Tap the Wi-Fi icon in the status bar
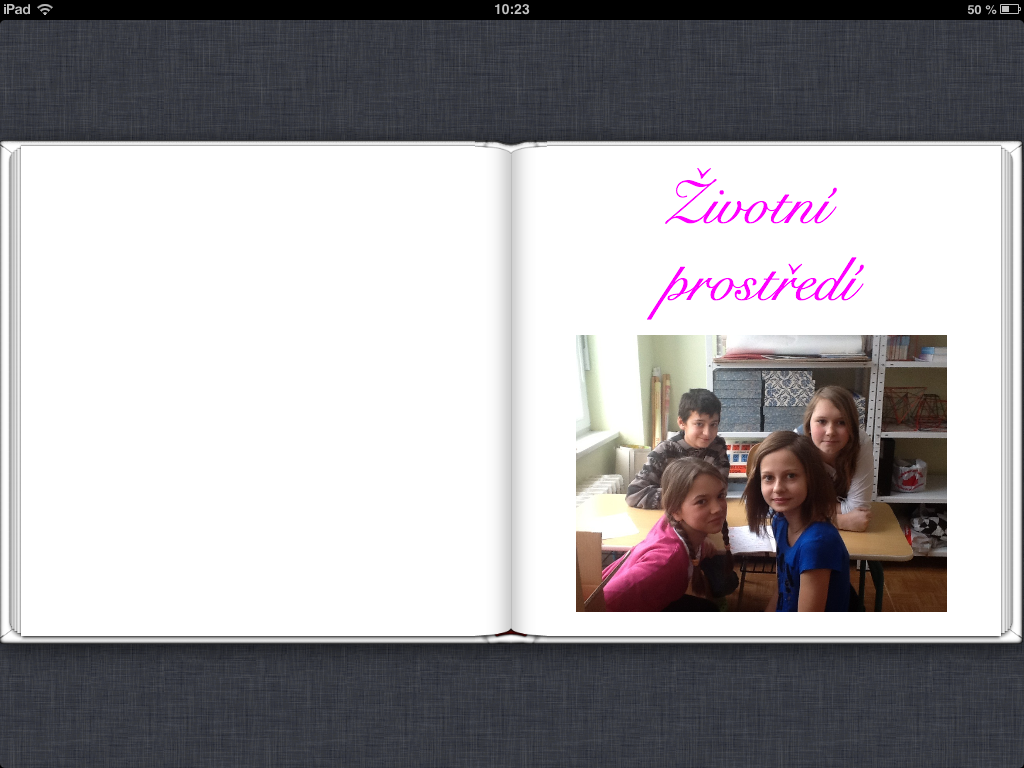 pos(45,9)
